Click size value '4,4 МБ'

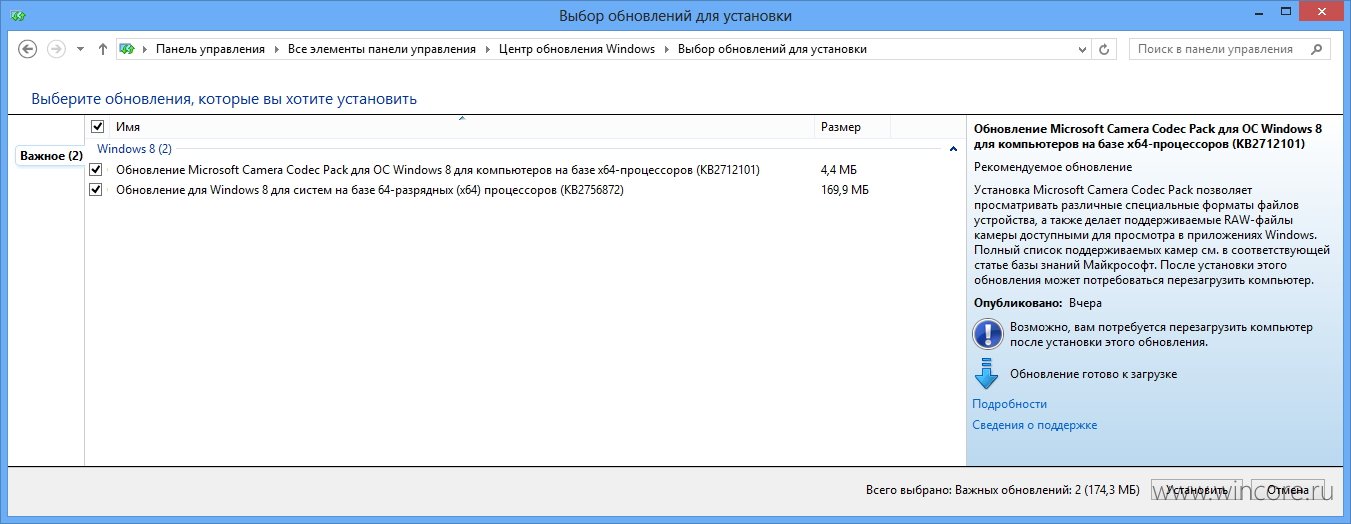(838, 170)
